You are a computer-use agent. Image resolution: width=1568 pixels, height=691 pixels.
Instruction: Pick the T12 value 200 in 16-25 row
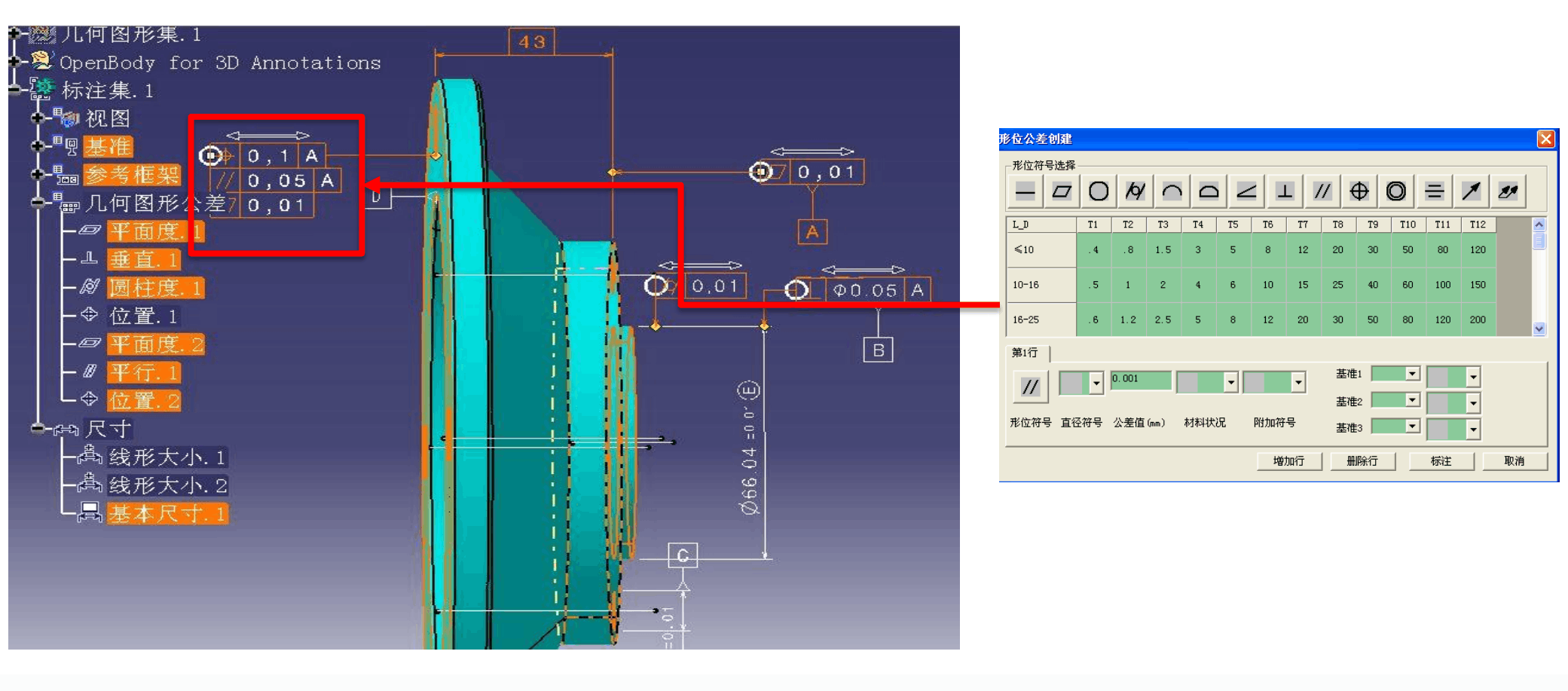pyautogui.click(x=1478, y=320)
